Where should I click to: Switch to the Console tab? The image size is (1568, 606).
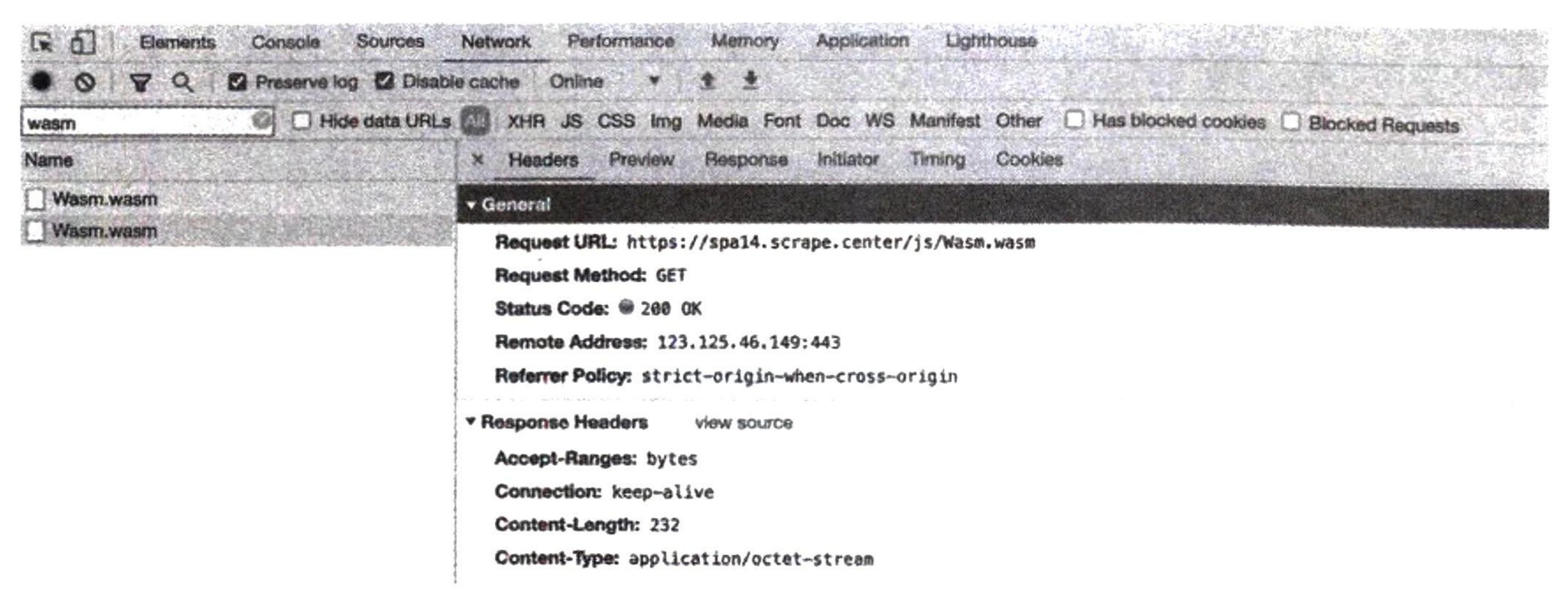[286, 42]
